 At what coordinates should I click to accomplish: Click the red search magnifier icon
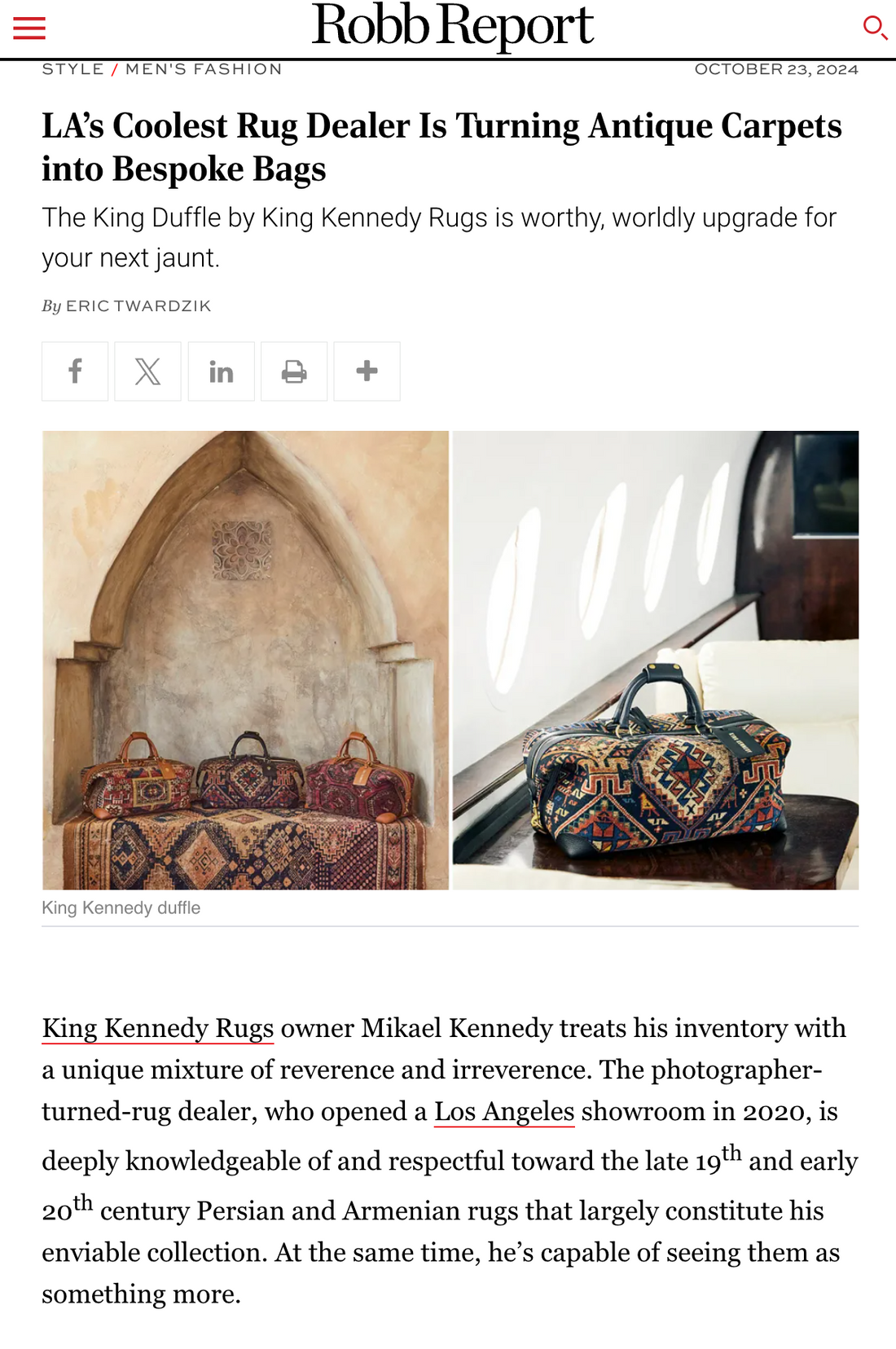874,28
